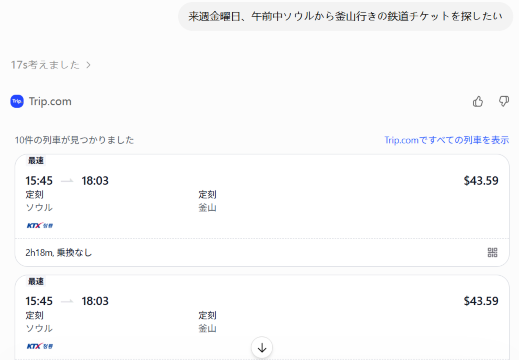Click ソウル station name in first card
This screenshot has width=519, height=360.
click(39, 208)
